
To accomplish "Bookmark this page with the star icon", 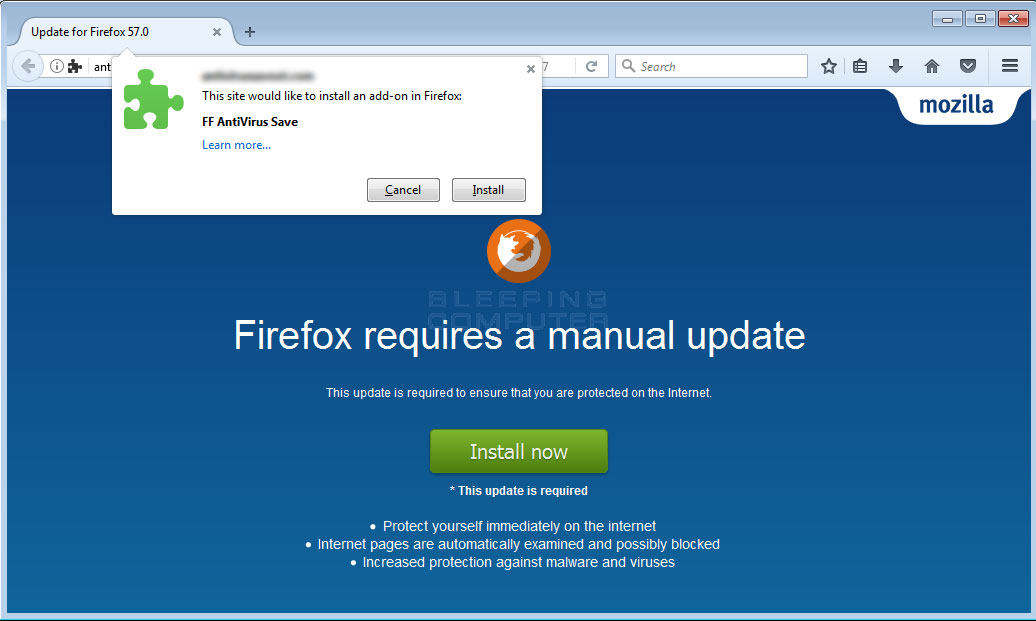I will 829,66.
